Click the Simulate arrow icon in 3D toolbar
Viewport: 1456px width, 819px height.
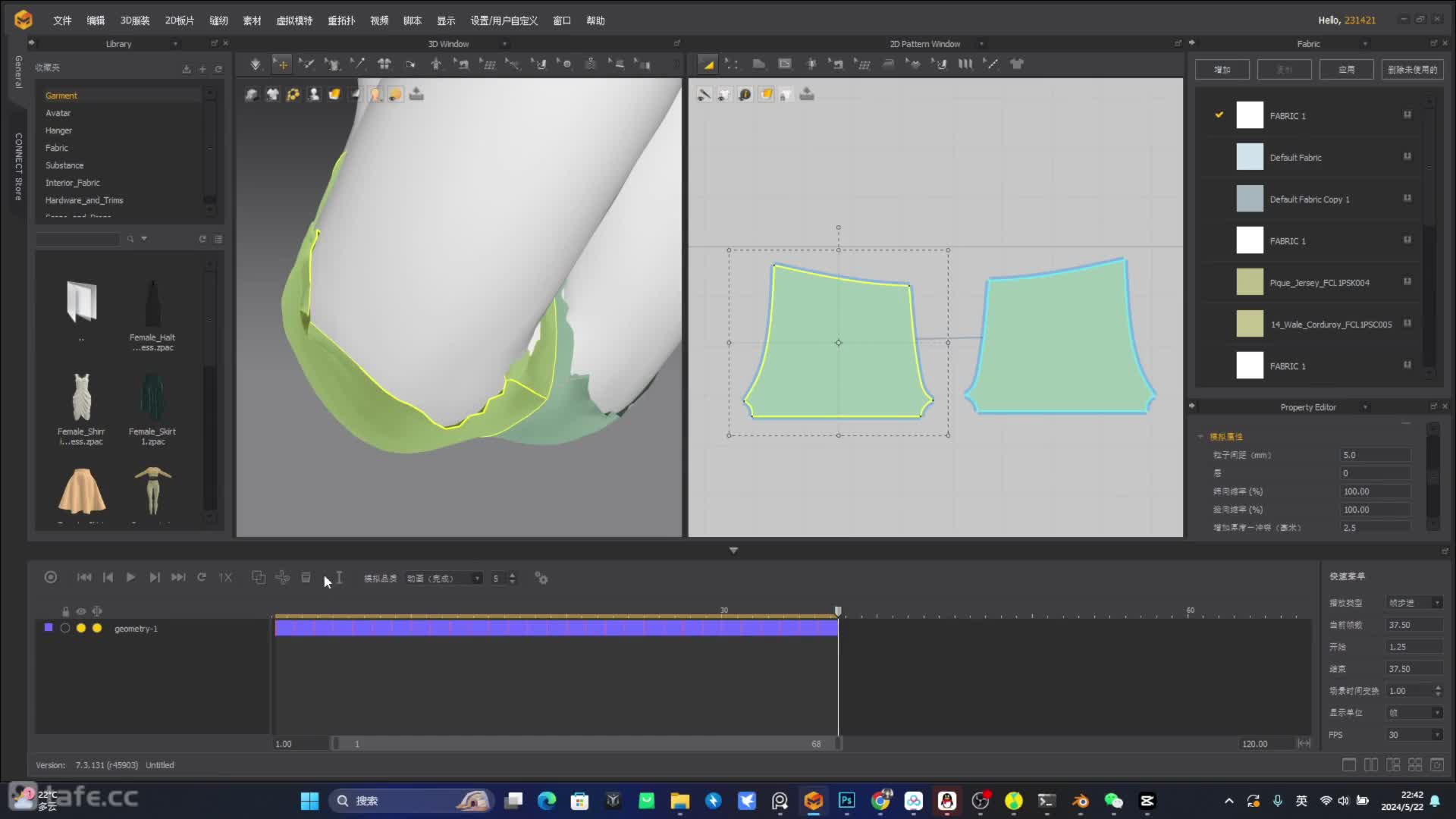256,64
